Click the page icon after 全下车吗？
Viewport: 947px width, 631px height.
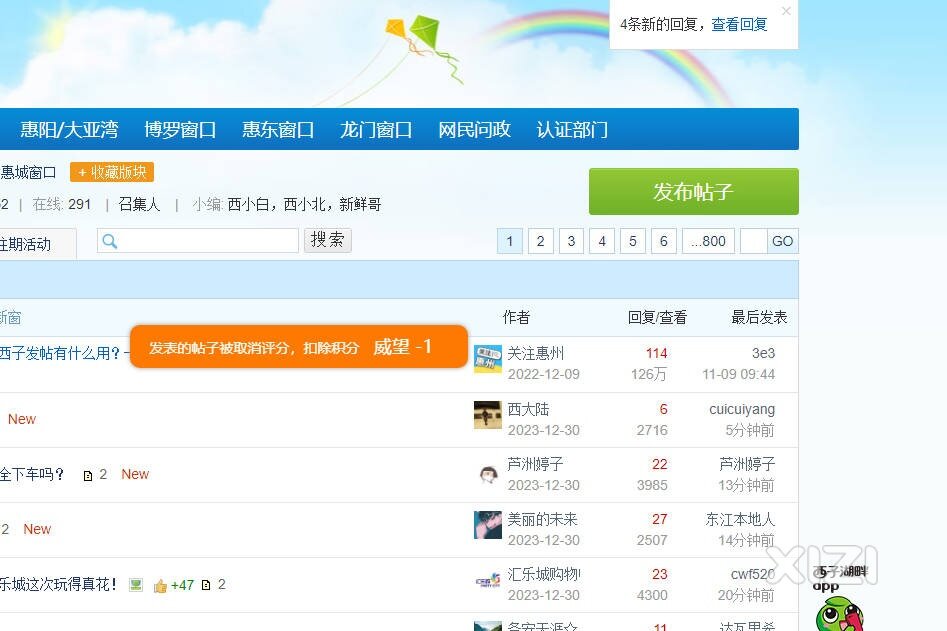[x=88, y=475]
